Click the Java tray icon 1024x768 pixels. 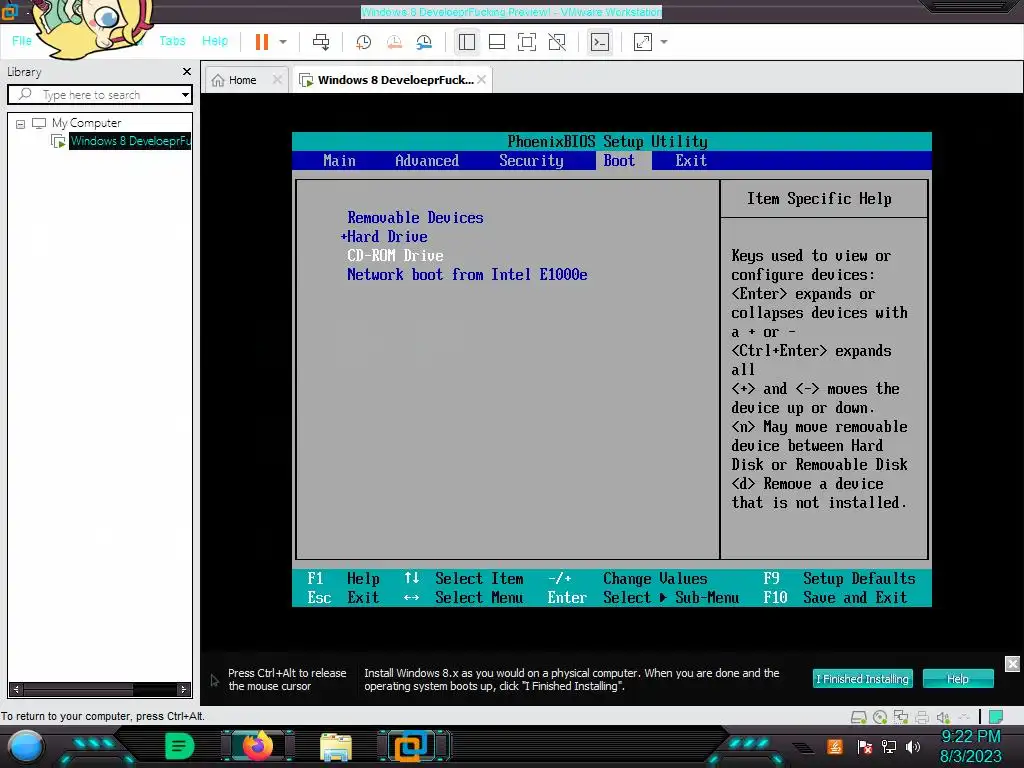[x=834, y=746]
